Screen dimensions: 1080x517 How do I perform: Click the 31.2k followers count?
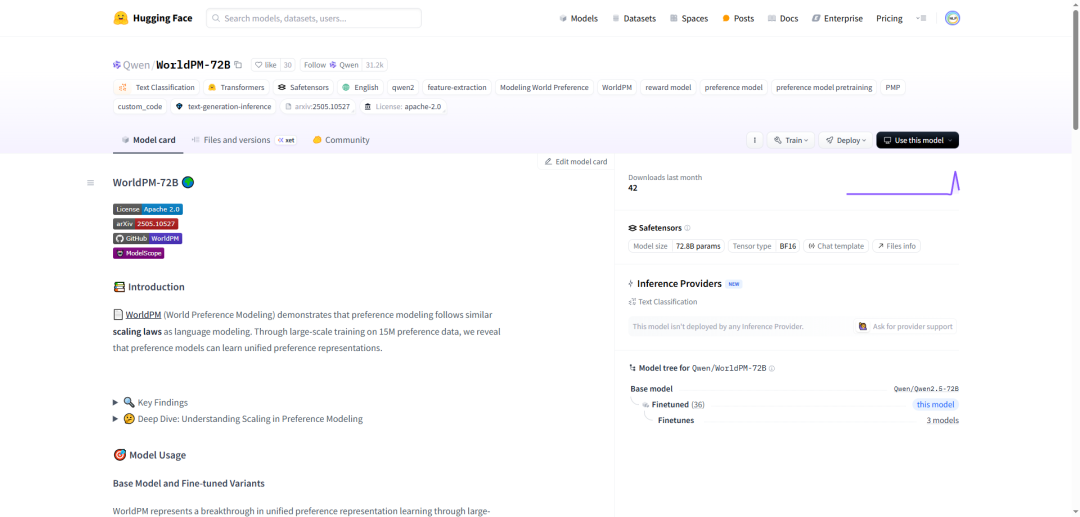coord(376,65)
